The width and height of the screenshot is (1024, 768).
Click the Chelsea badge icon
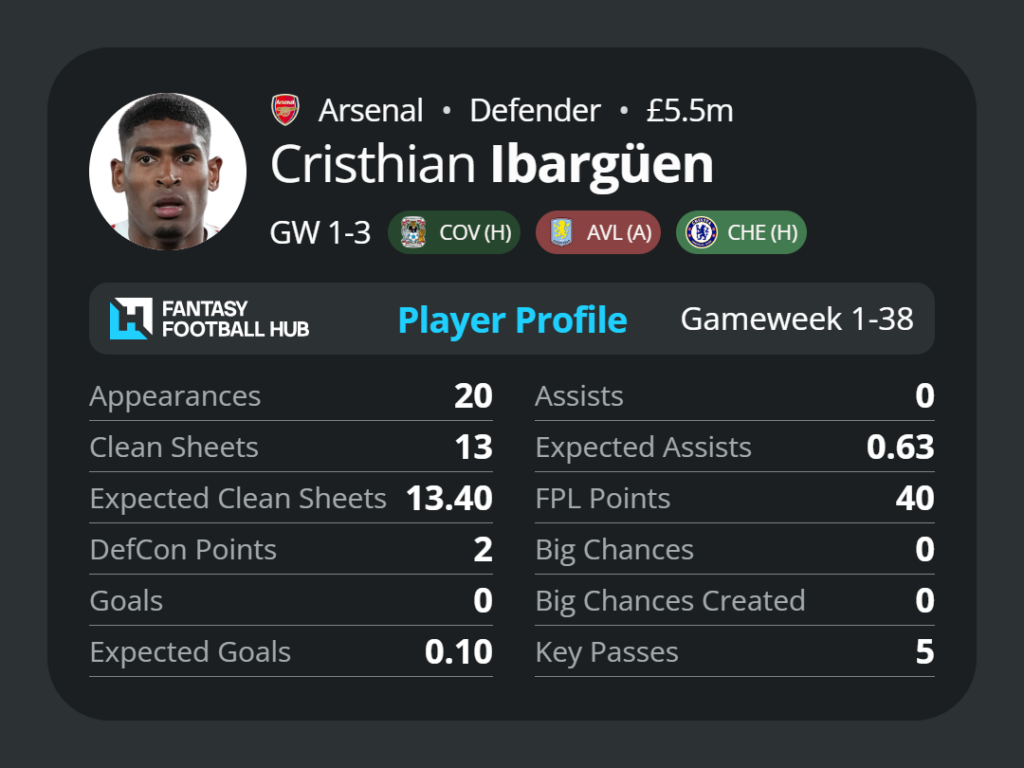(x=701, y=232)
